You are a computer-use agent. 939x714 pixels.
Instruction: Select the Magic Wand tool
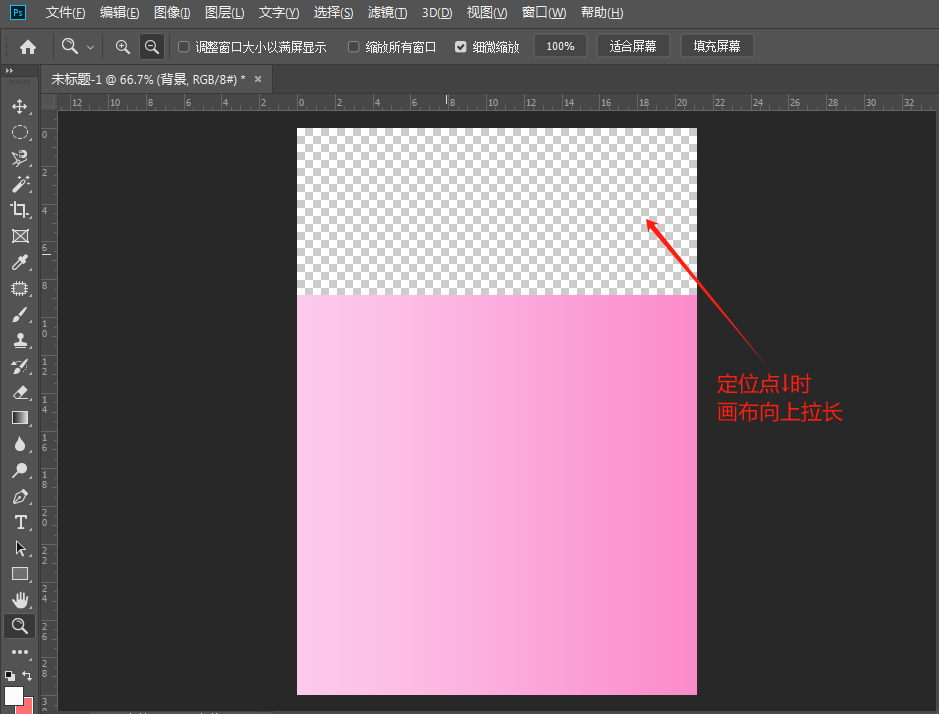(20, 184)
